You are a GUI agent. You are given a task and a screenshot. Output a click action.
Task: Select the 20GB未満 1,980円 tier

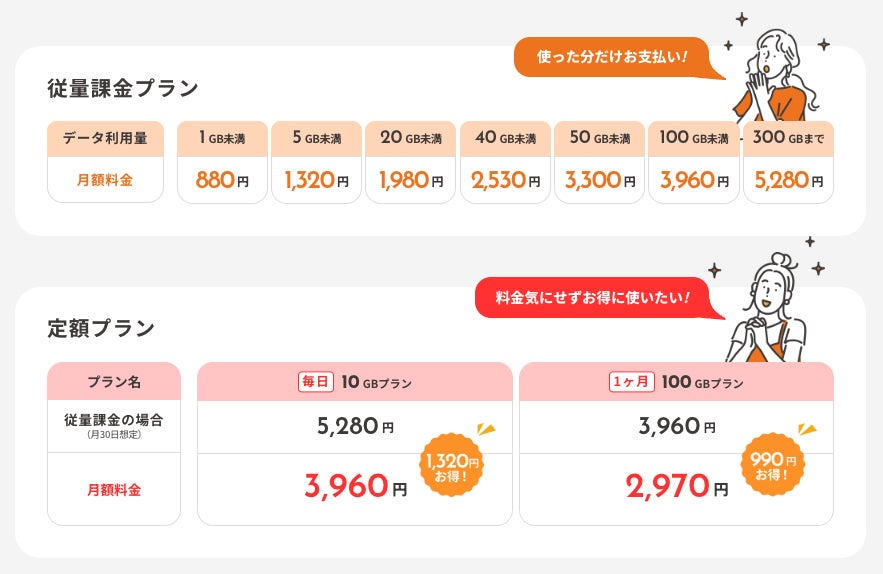410,161
